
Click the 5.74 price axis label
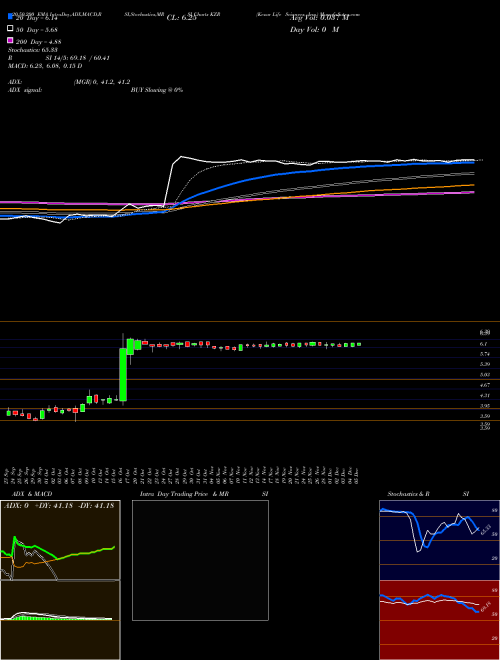pos(484,354)
